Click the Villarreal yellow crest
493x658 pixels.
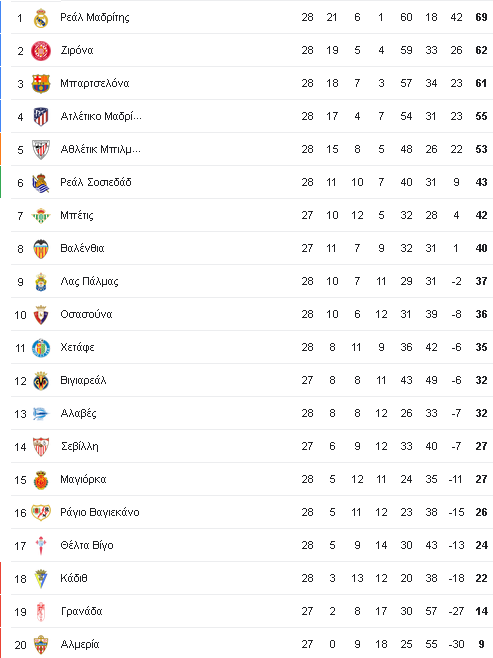coord(41,381)
